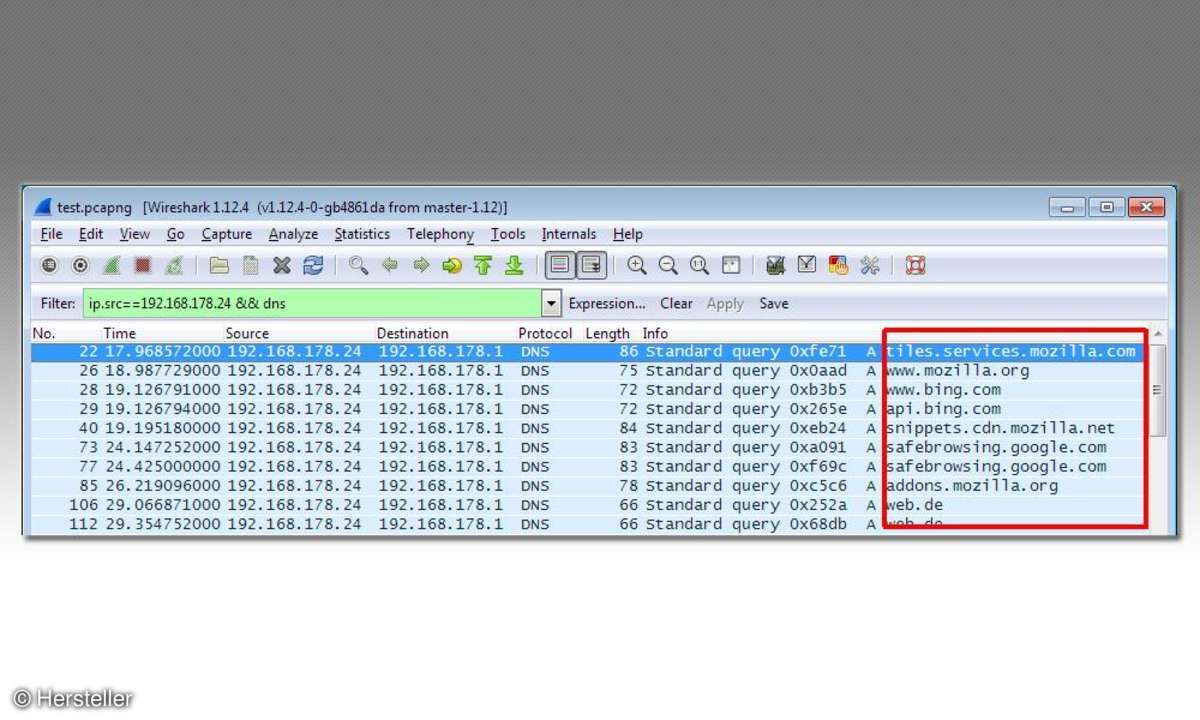
Task: Sort by the Protocol column header
Action: pos(548,333)
